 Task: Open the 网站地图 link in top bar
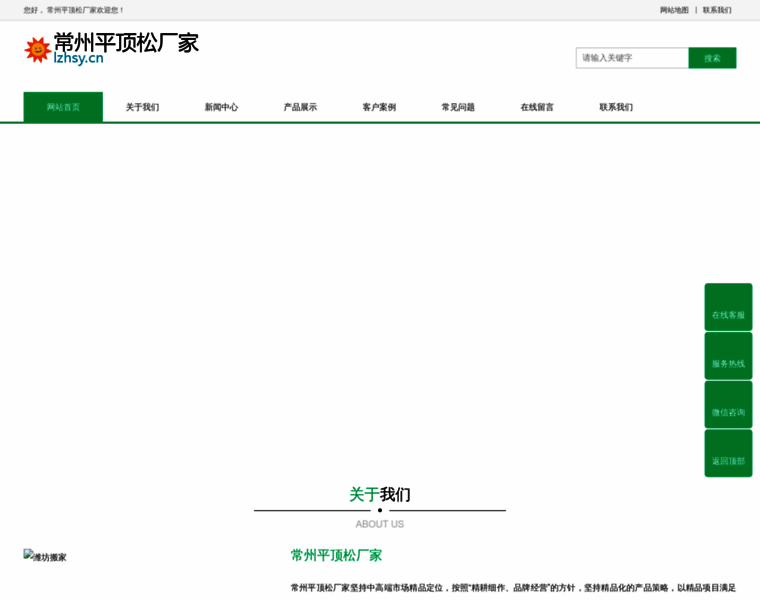674,10
